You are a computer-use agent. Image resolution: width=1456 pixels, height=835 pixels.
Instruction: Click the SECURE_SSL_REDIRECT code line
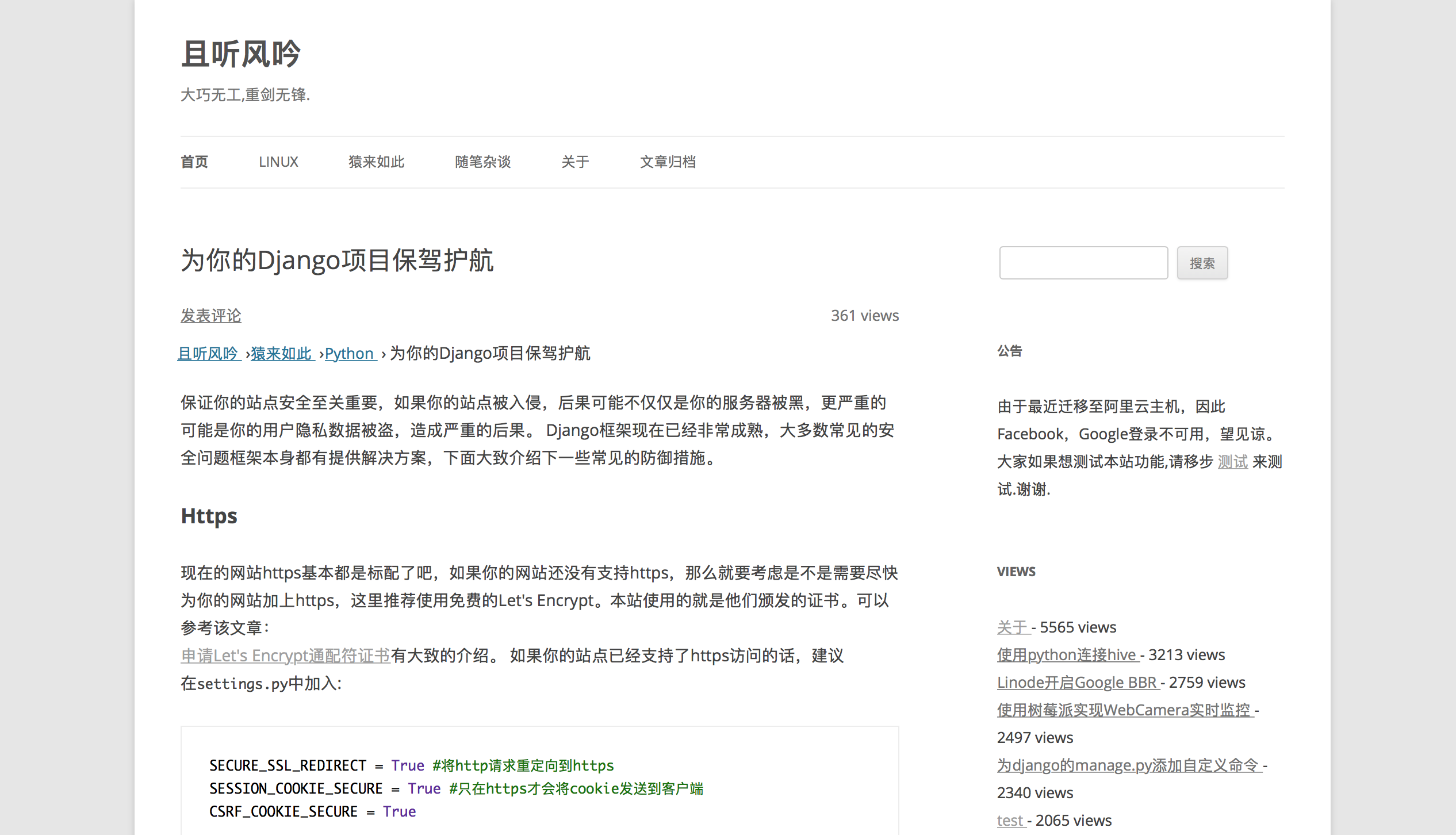click(412, 766)
